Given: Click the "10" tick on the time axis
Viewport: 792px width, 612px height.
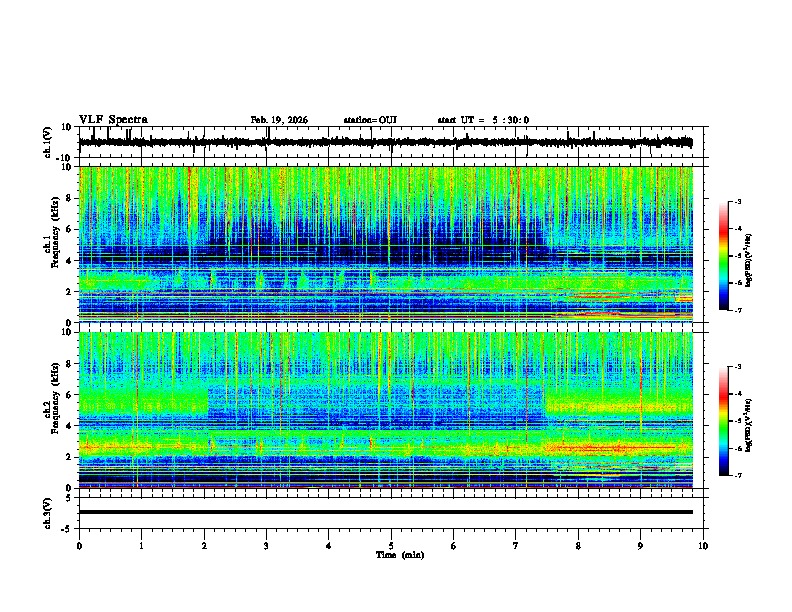Looking at the screenshot, I should click(x=703, y=546).
